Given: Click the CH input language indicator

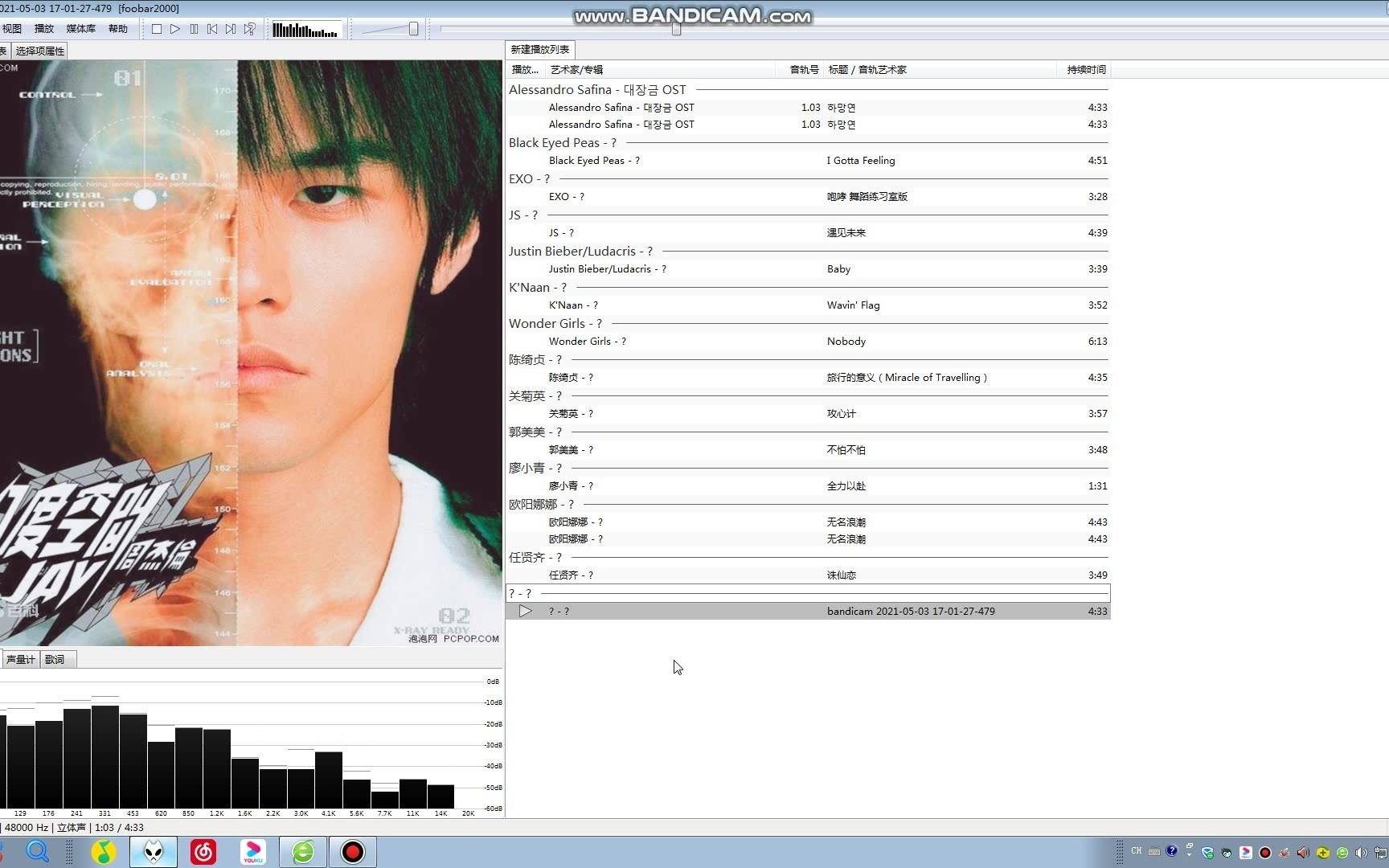Looking at the screenshot, I should click(x=1137, y=851).
